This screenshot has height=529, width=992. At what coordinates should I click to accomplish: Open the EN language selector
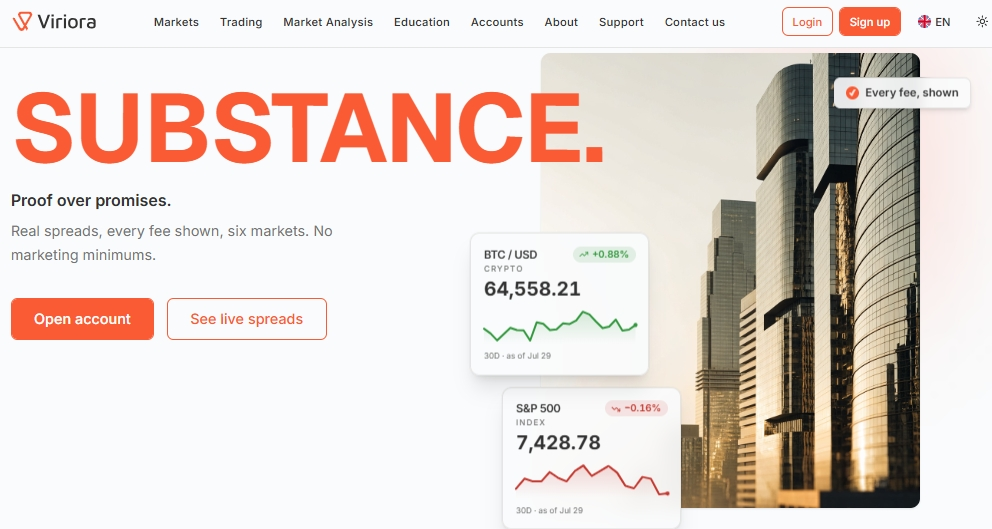[x=934, y=22]
